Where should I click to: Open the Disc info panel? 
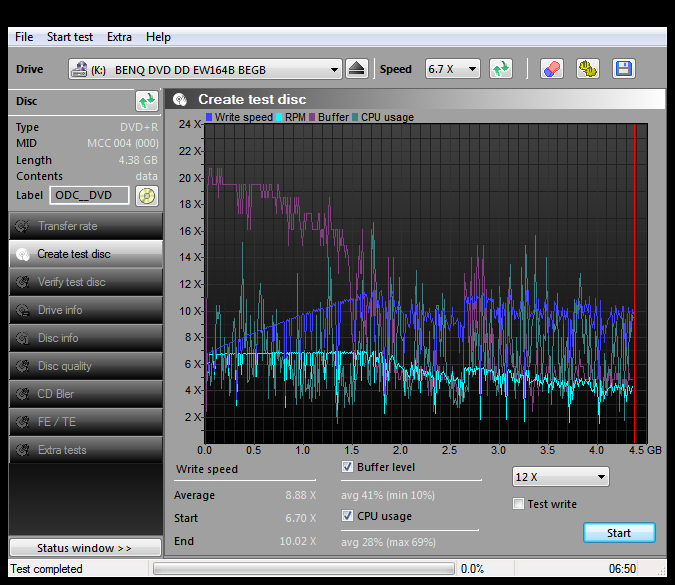86,338
